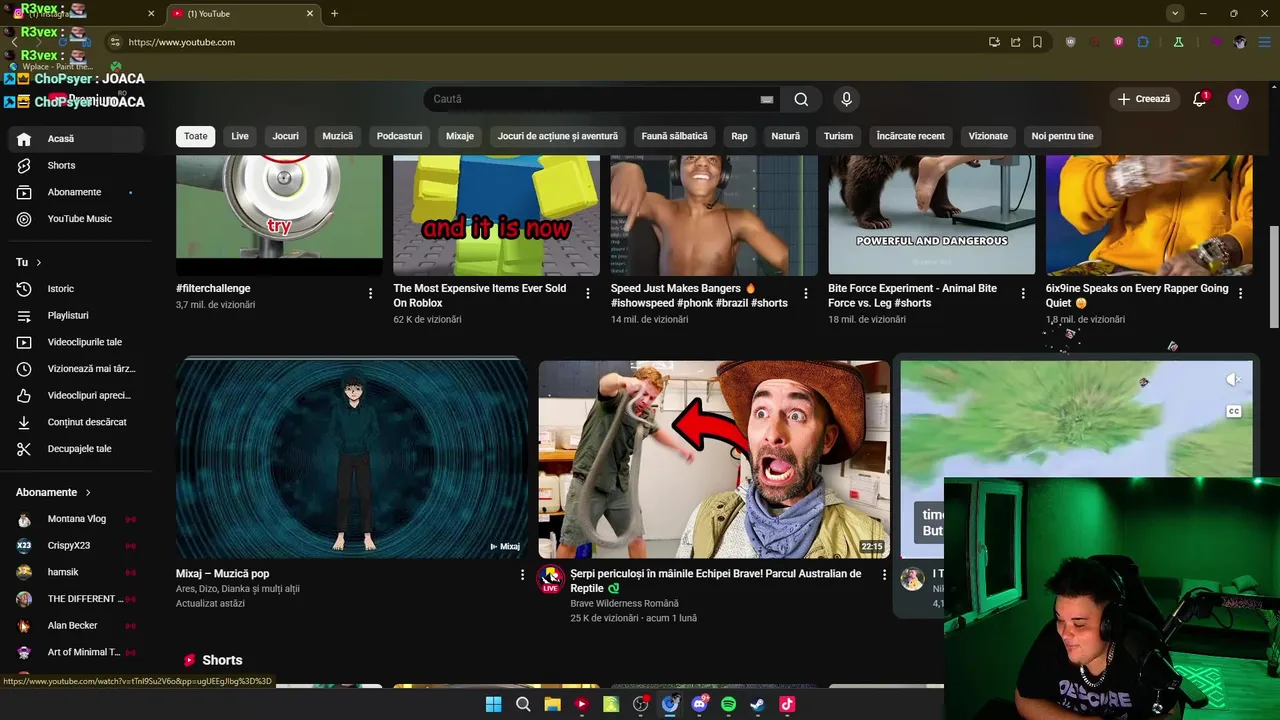The image size is (1280, 720).
Task: Open options for 6ix9ine Speaks video
Action: click(x=1241, y=294)
